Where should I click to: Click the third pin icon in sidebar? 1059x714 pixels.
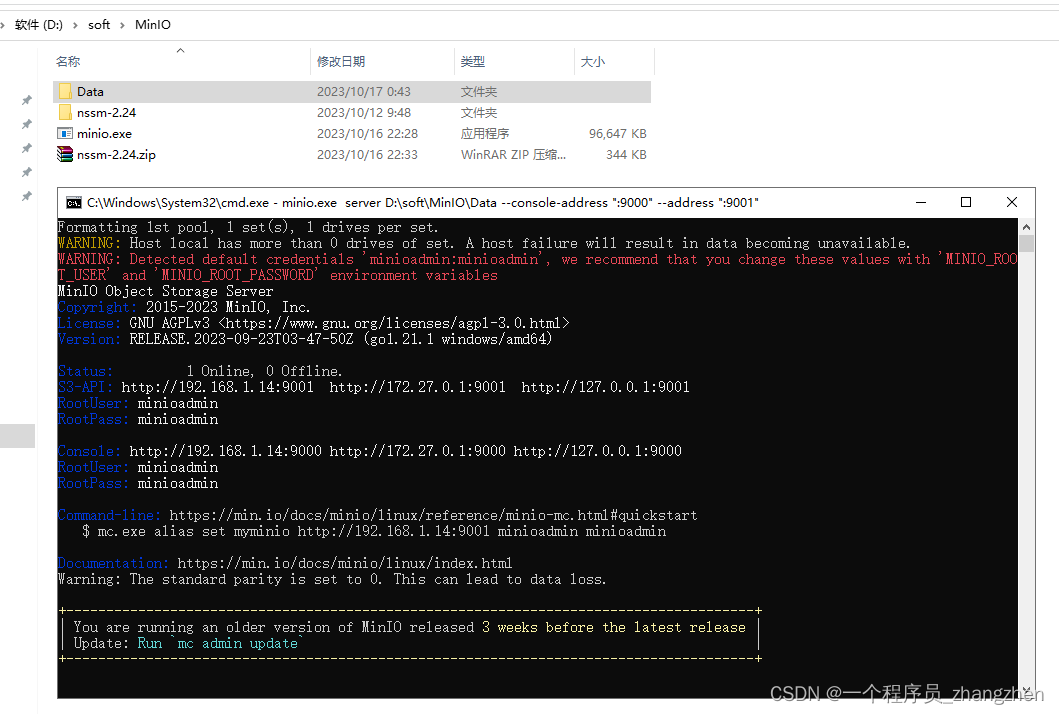[26, 148]
